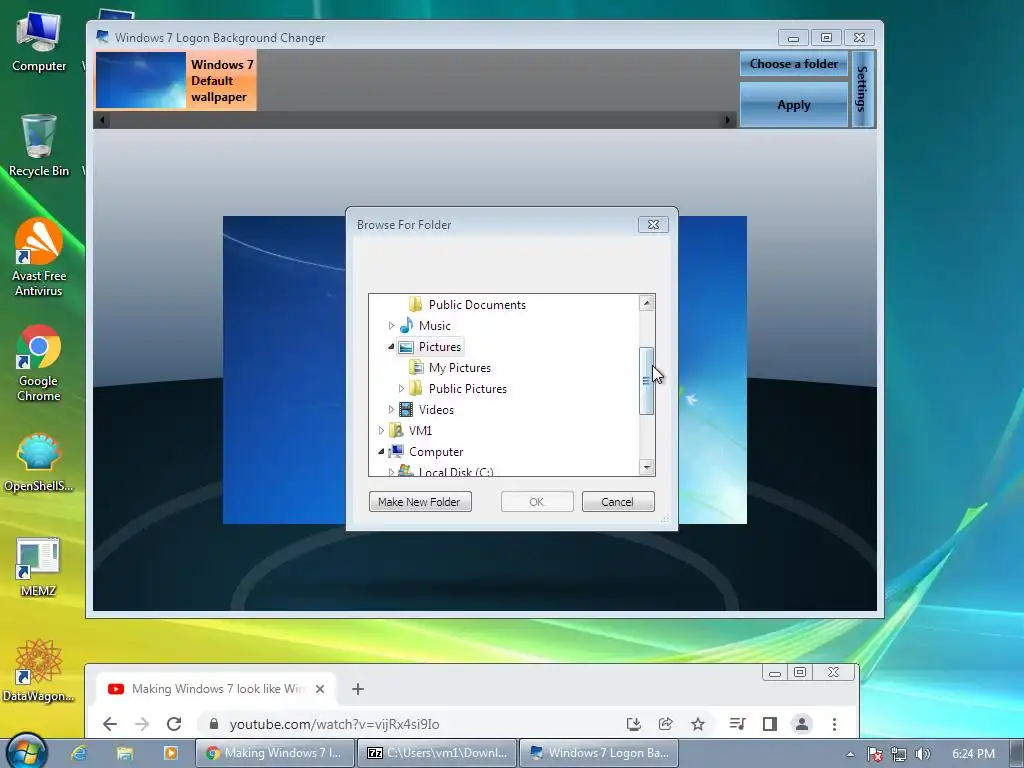
Task: Select the My Pictures folder
Action: pos(450,368)
